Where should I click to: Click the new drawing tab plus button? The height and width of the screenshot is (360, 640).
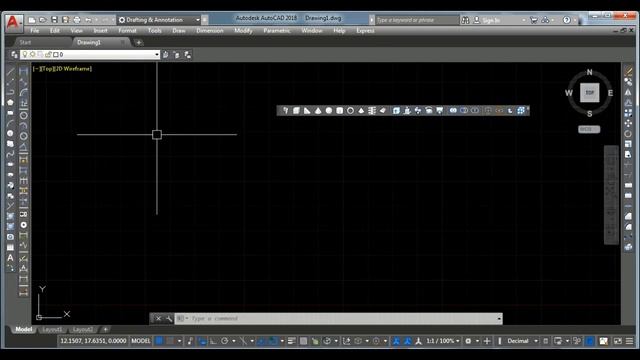139,42
